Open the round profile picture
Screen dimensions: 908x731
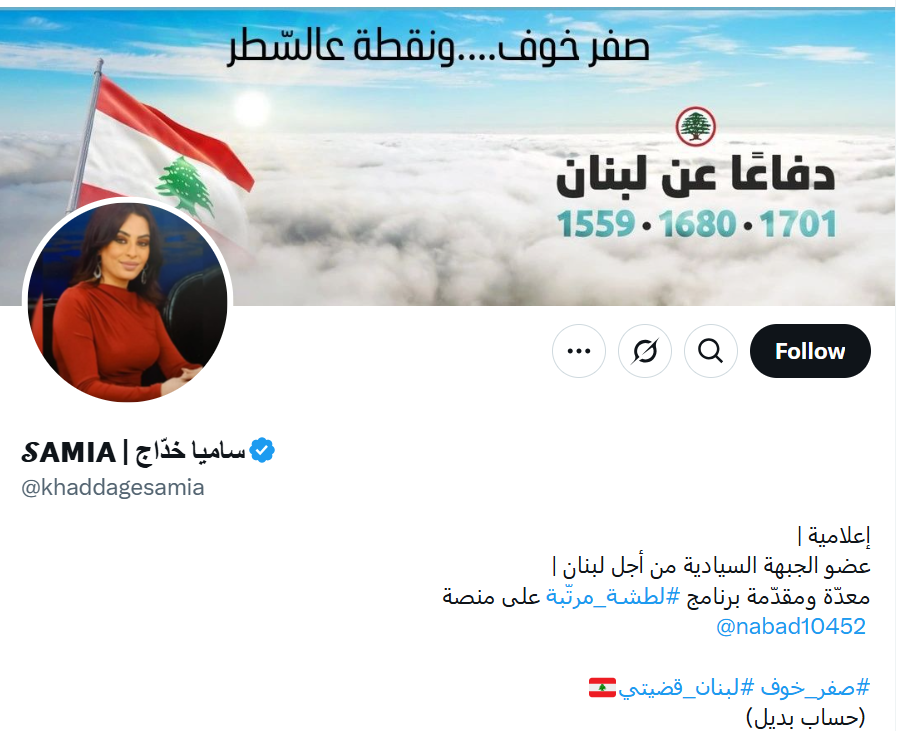127,302
